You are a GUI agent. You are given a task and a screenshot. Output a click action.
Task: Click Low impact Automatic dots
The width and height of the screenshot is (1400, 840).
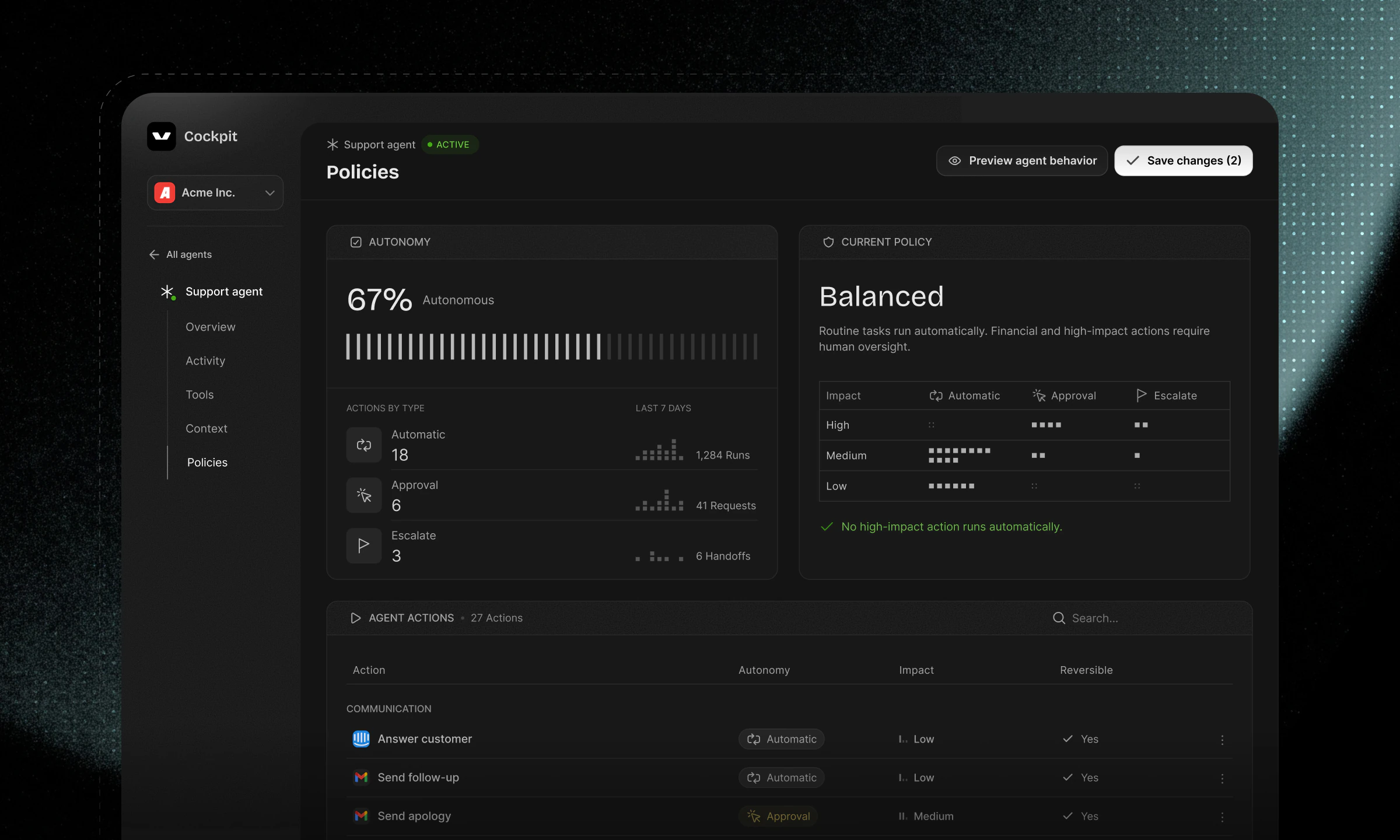(951, 486)
